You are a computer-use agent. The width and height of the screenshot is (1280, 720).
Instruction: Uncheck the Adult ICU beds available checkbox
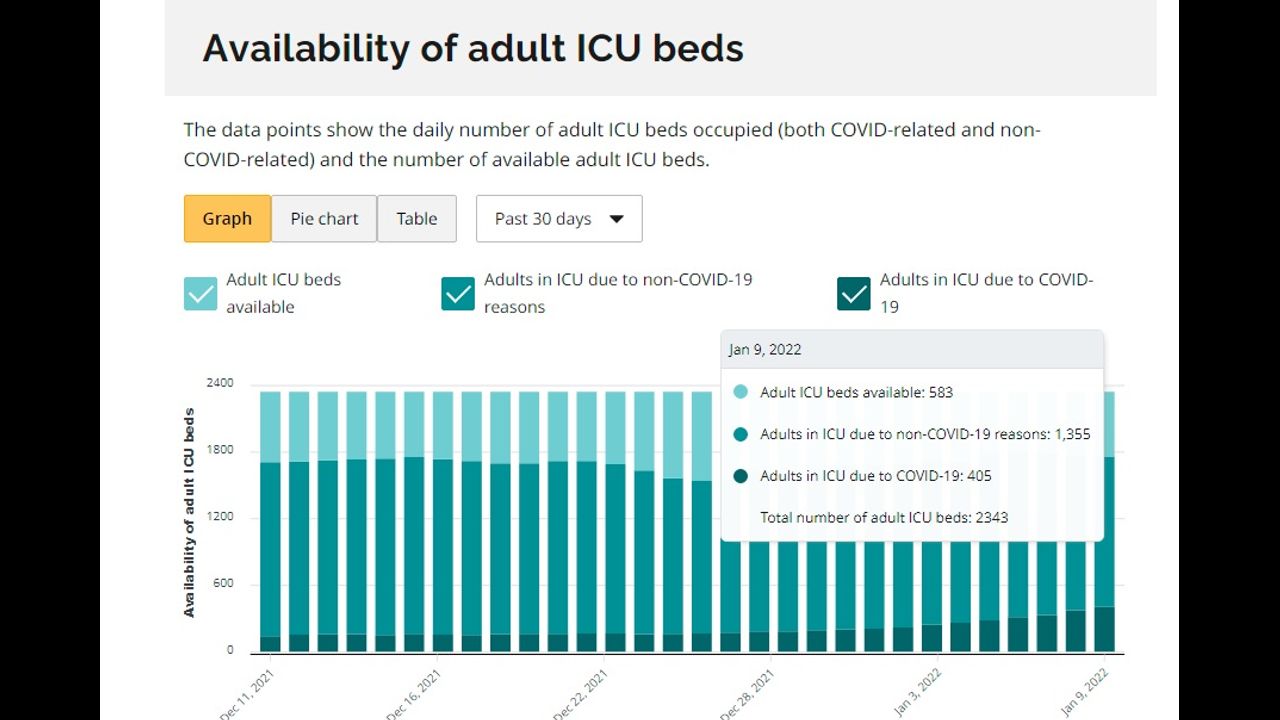point(200,293)
